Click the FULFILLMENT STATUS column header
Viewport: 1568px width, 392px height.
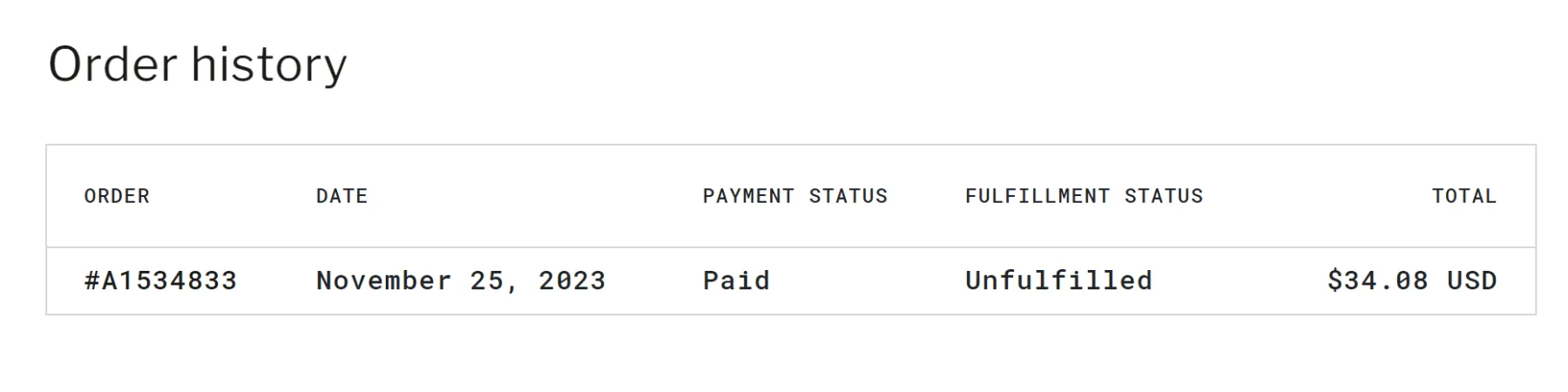click(1084, 196)
